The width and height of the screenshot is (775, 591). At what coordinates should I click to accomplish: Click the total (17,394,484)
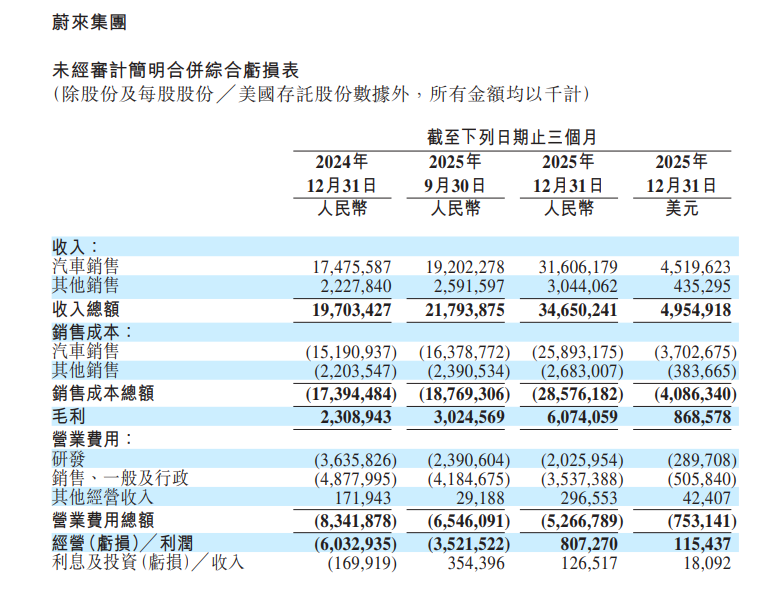(x=351, y=394)
